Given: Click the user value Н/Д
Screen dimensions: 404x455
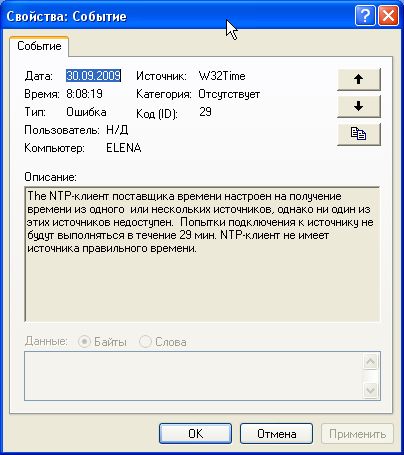Looking at the screenshot, I should [117, 130].
